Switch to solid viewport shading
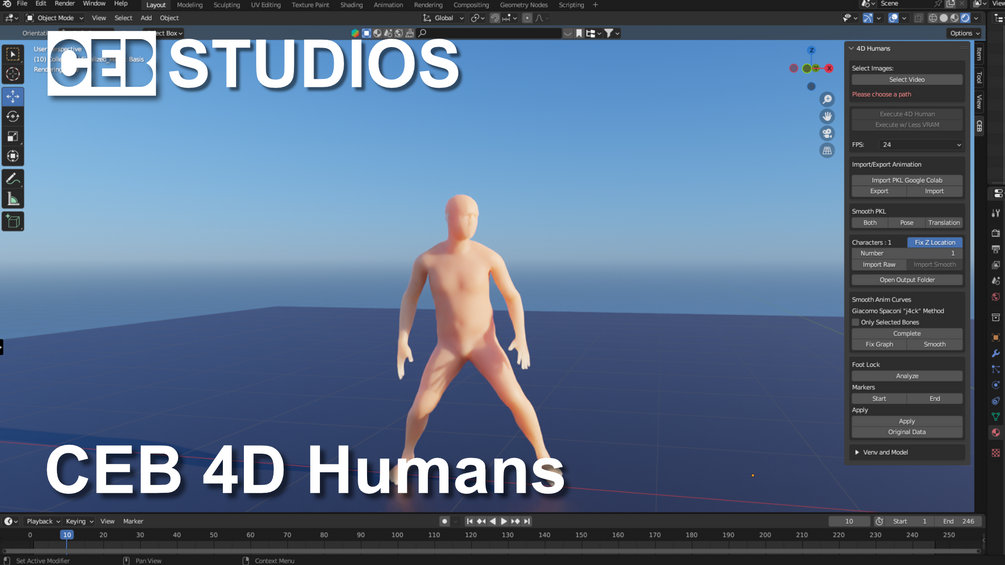Screen dimensions: 1005x565 943,18
